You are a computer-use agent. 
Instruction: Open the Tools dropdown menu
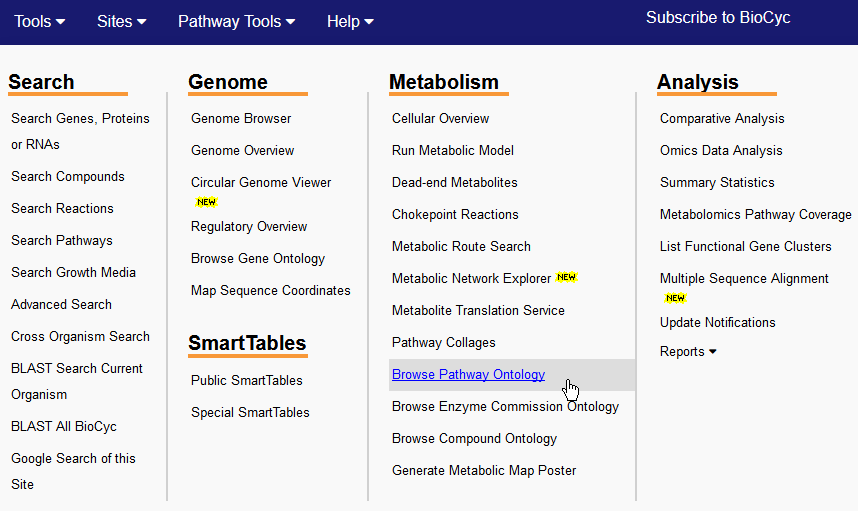click(39, 21)
